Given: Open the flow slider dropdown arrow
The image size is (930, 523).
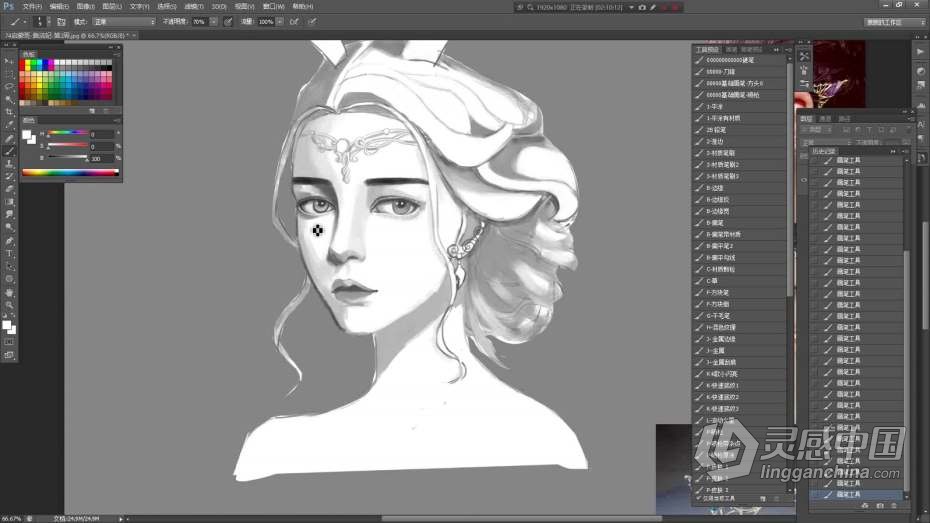Looking at the screenshot, I should pyautogui.click(x=279, y=21).
